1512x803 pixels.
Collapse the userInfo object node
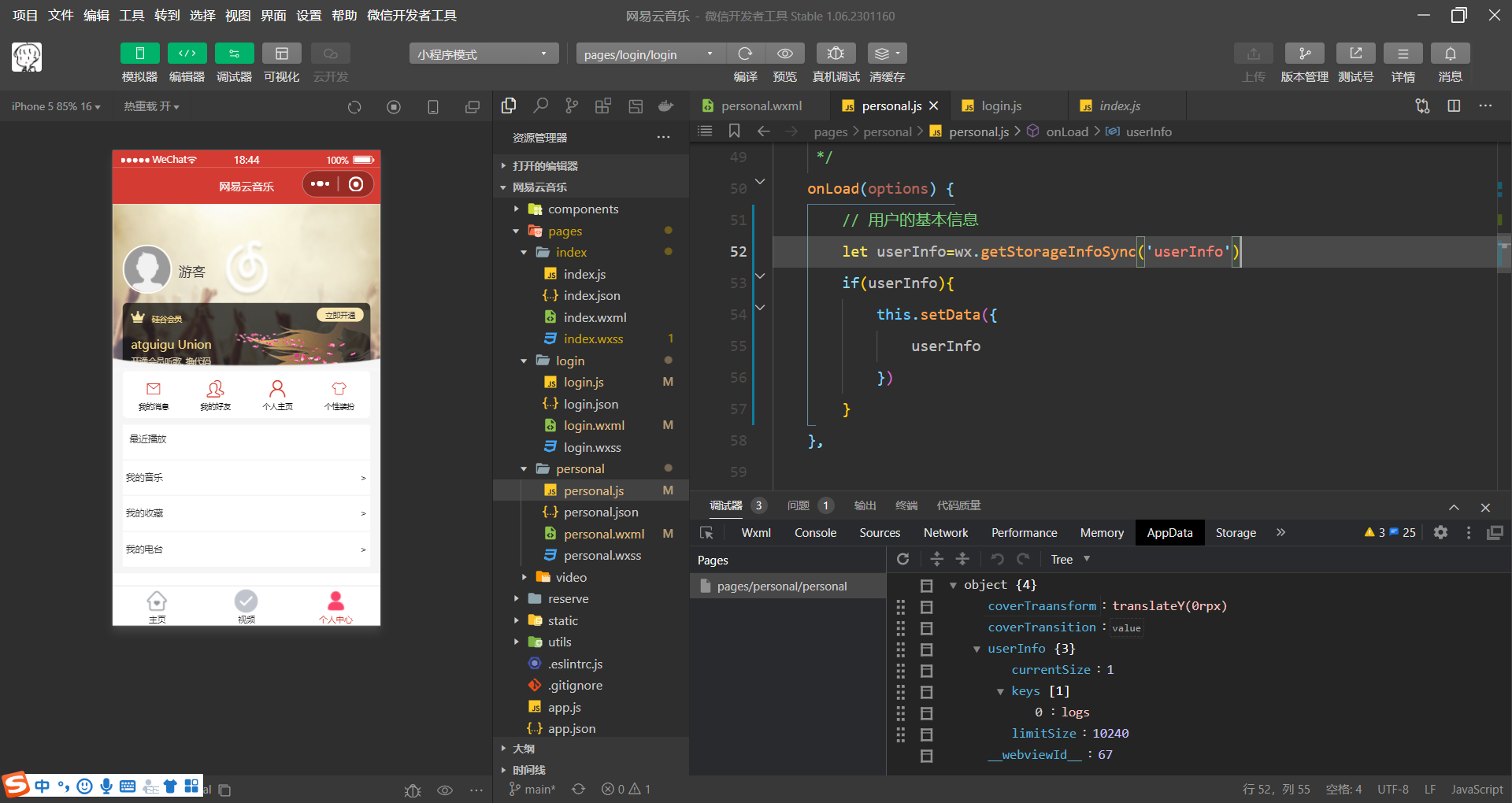pos(976,649)
